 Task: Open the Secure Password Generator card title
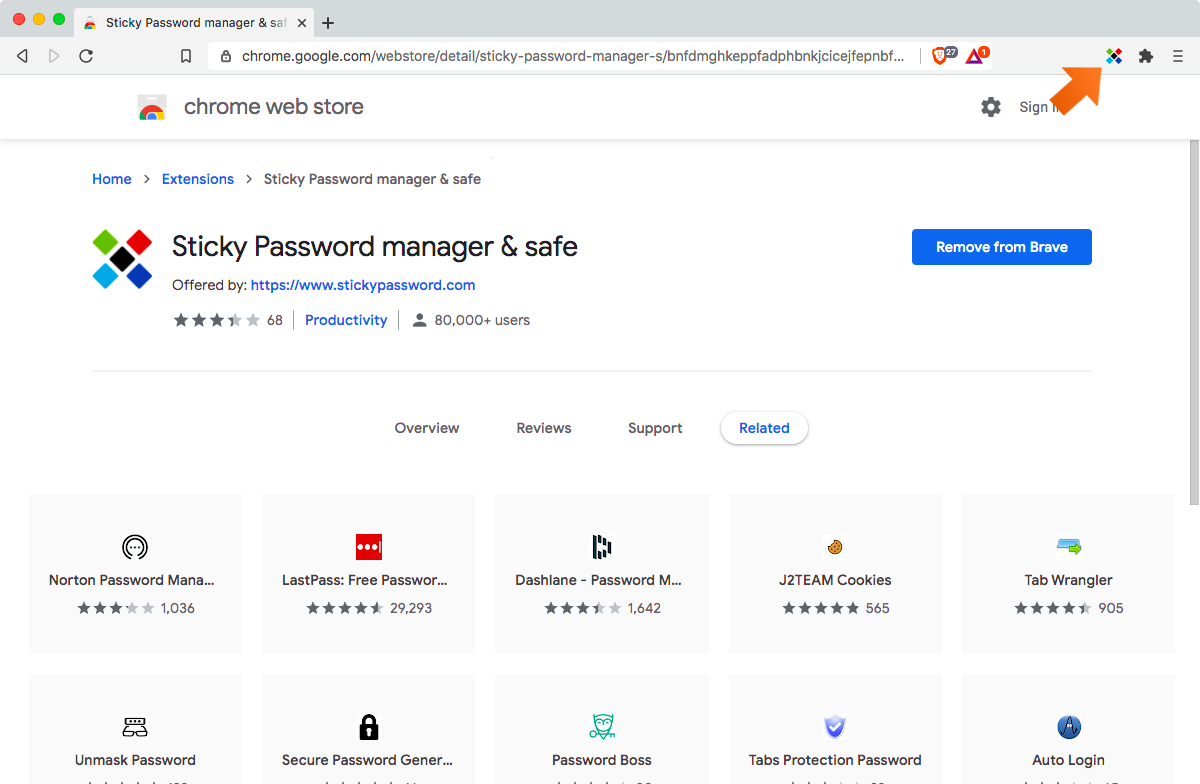[x=368, y=760]
